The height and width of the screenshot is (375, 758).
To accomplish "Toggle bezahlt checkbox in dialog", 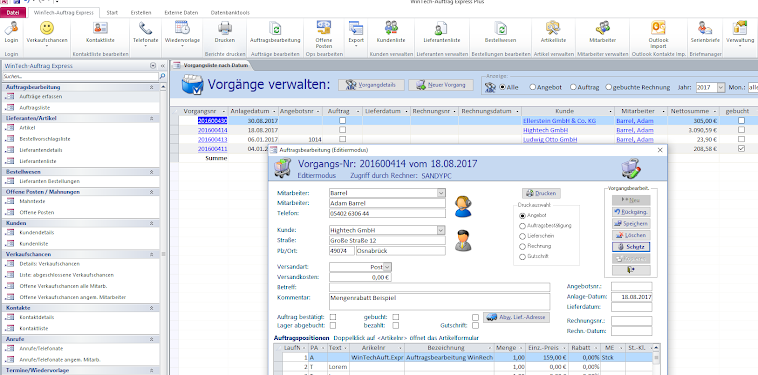I will (x=395, y=326).
